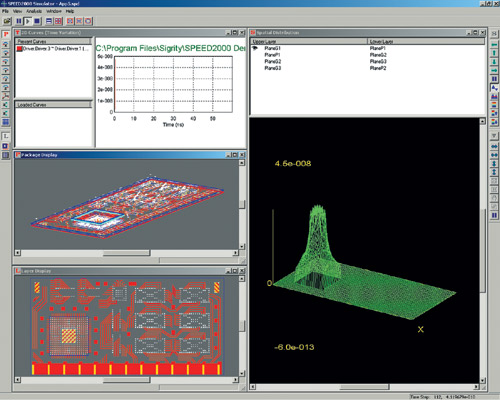Click the horizontal compress arrows icon
The width and height of the screenshot is (500, 400).
pos(494,155)
